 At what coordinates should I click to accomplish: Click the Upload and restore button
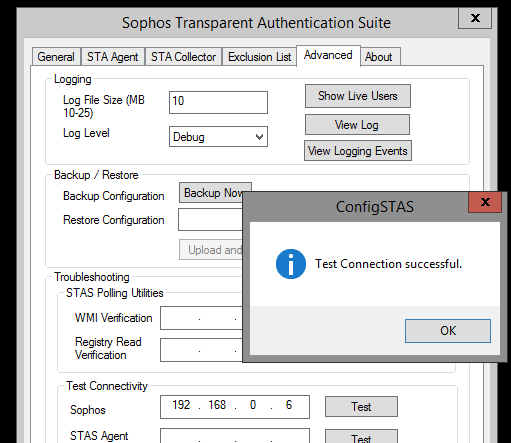[211, 250]
